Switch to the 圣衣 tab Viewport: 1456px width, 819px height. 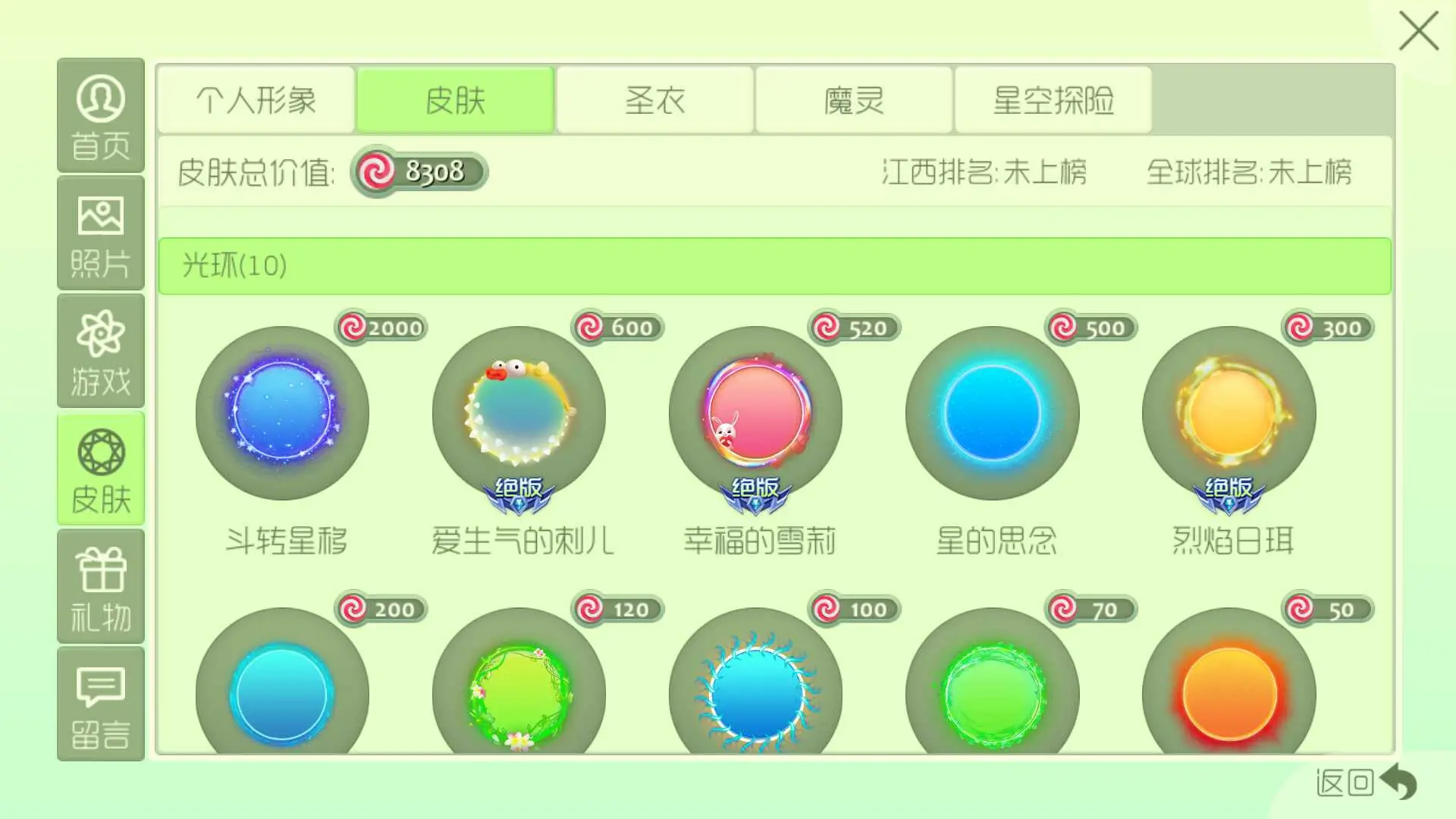655,100
